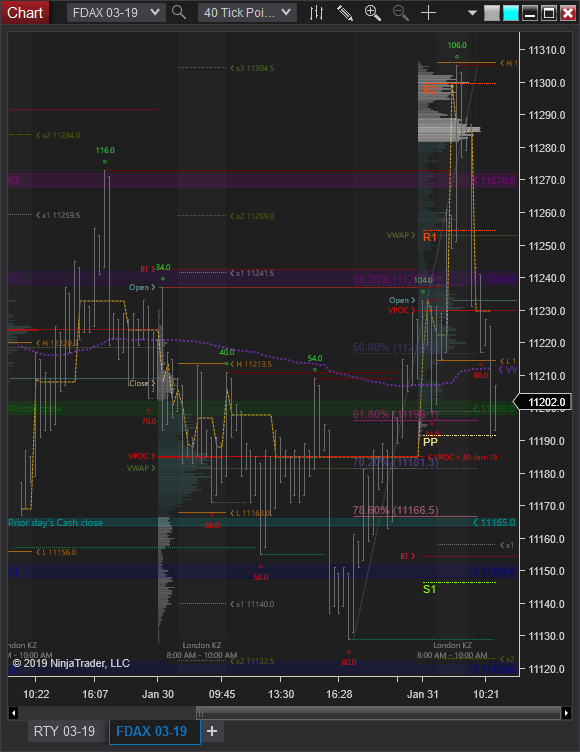Click the 78.60% (11166.5) Fibonacci label
This screenshot has width=580, height=752.
click(x=395, y=510)
